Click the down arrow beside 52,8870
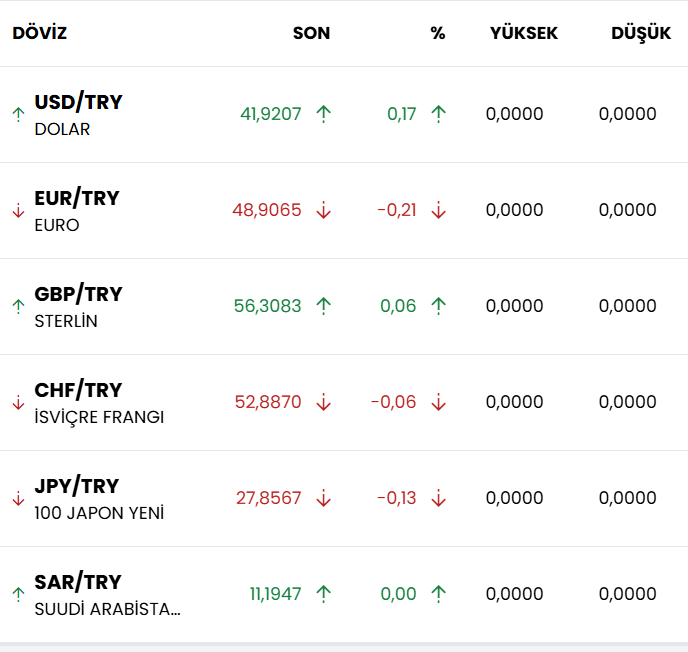688x652 pixels. pyautogui.click(x=323, y=402)
